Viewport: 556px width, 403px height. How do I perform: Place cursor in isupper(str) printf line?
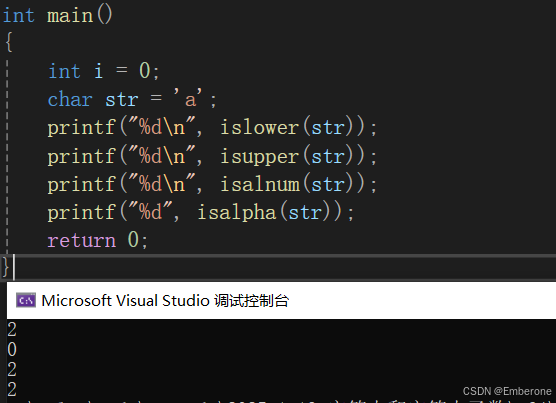[x=212, y=156]
